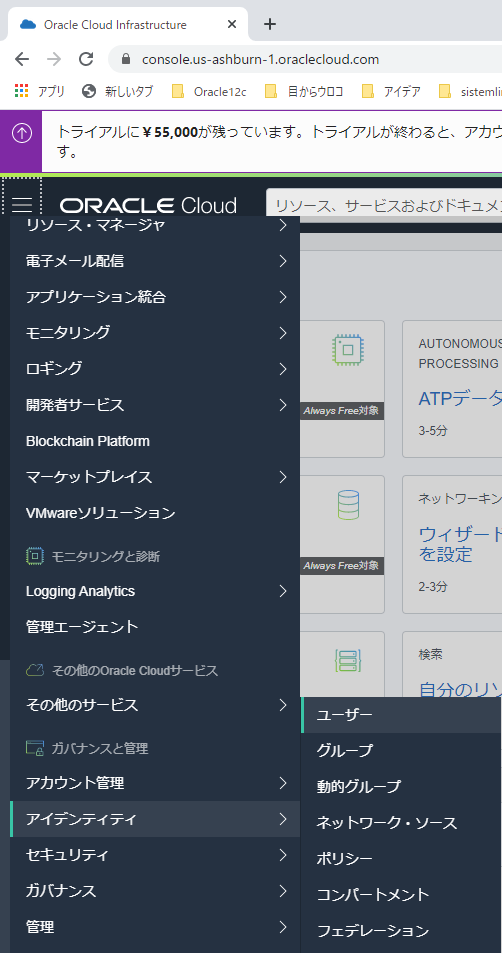Reload the page with the refresh icon

point(86,59)
